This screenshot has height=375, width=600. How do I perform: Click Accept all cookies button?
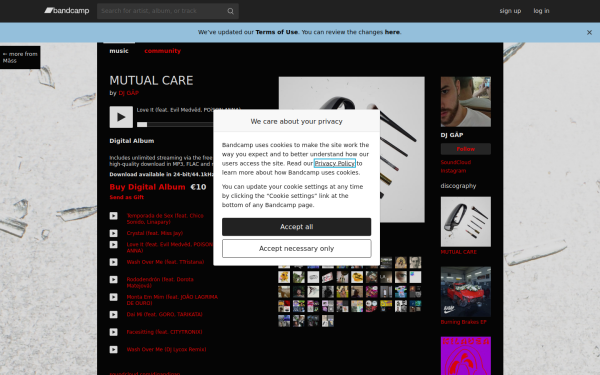tap(297, 227)
